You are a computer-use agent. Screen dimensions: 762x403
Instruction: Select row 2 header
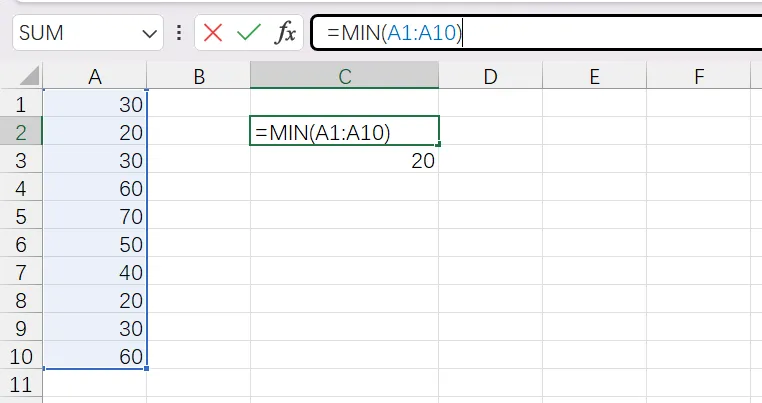[21, 132]
